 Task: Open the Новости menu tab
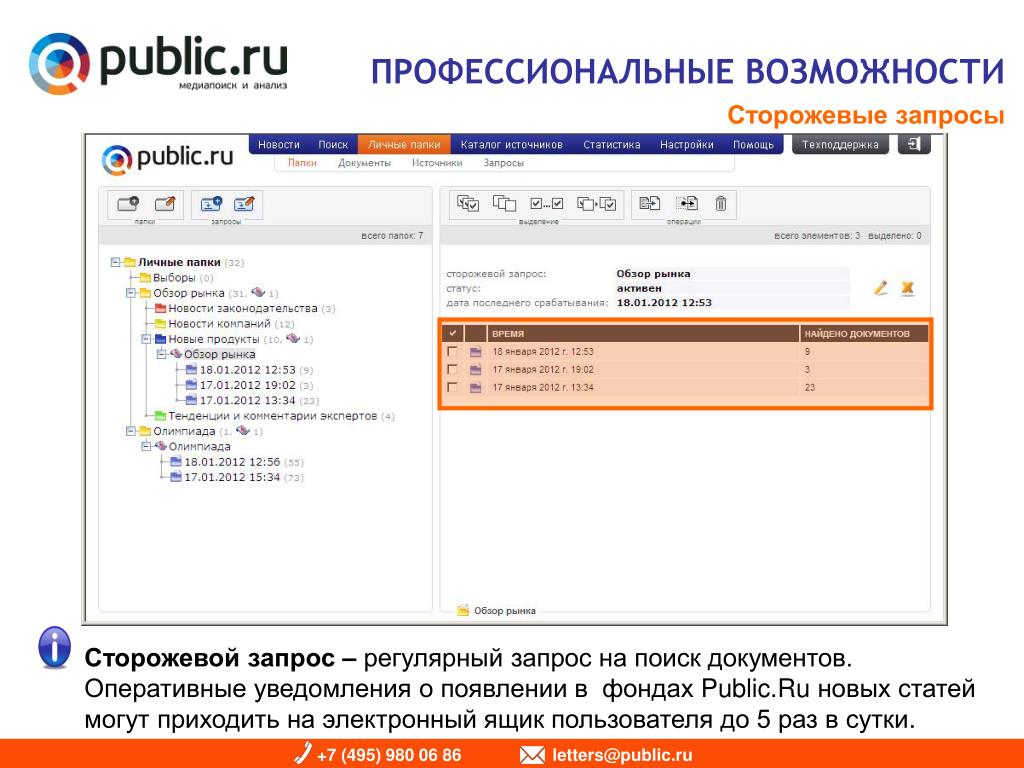pos(279,144)
